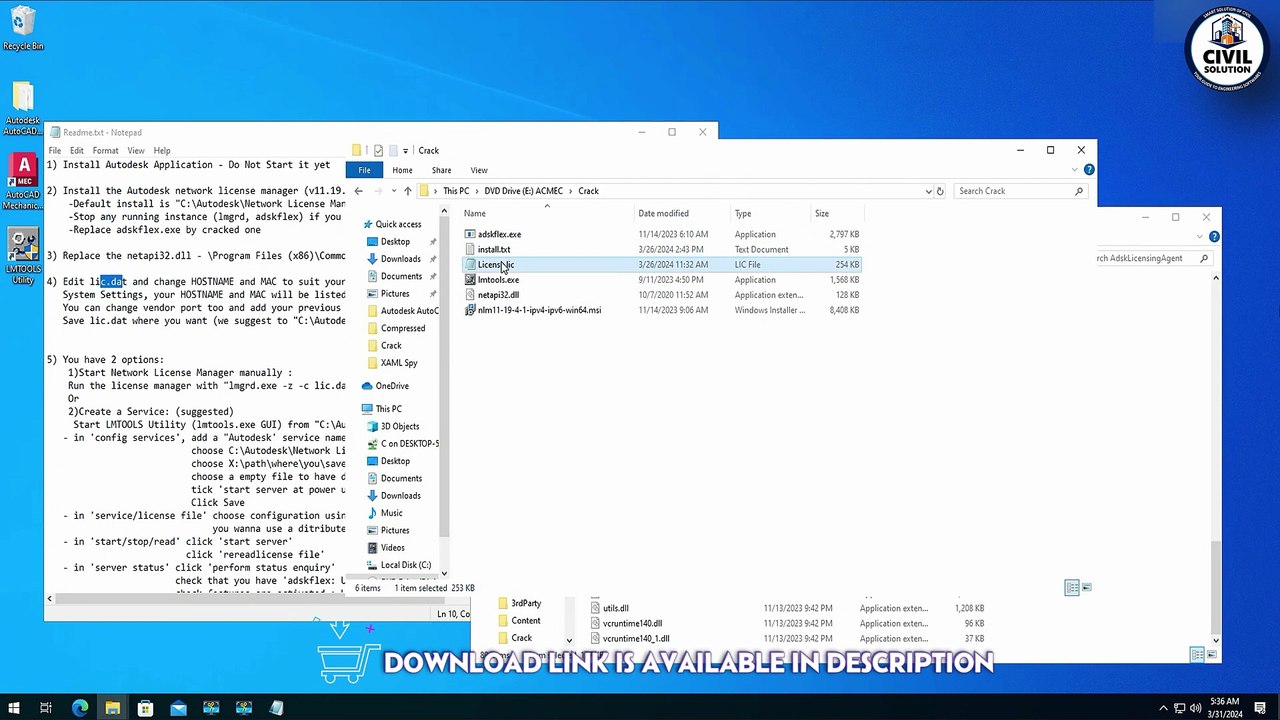Open Explorer help question mark icon
Image resolution: width=1280 pixels, height=720 pixels.
click(x=1089, y=170)
